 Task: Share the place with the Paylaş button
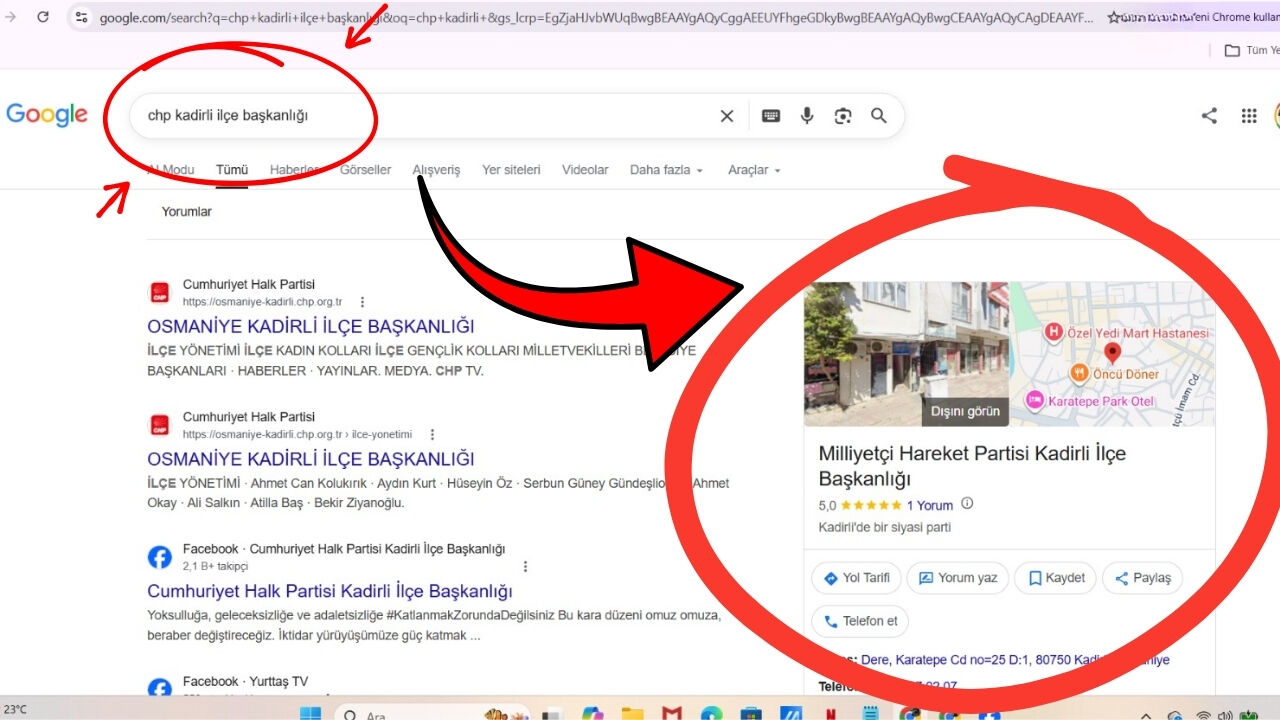tap(1142, 578)
